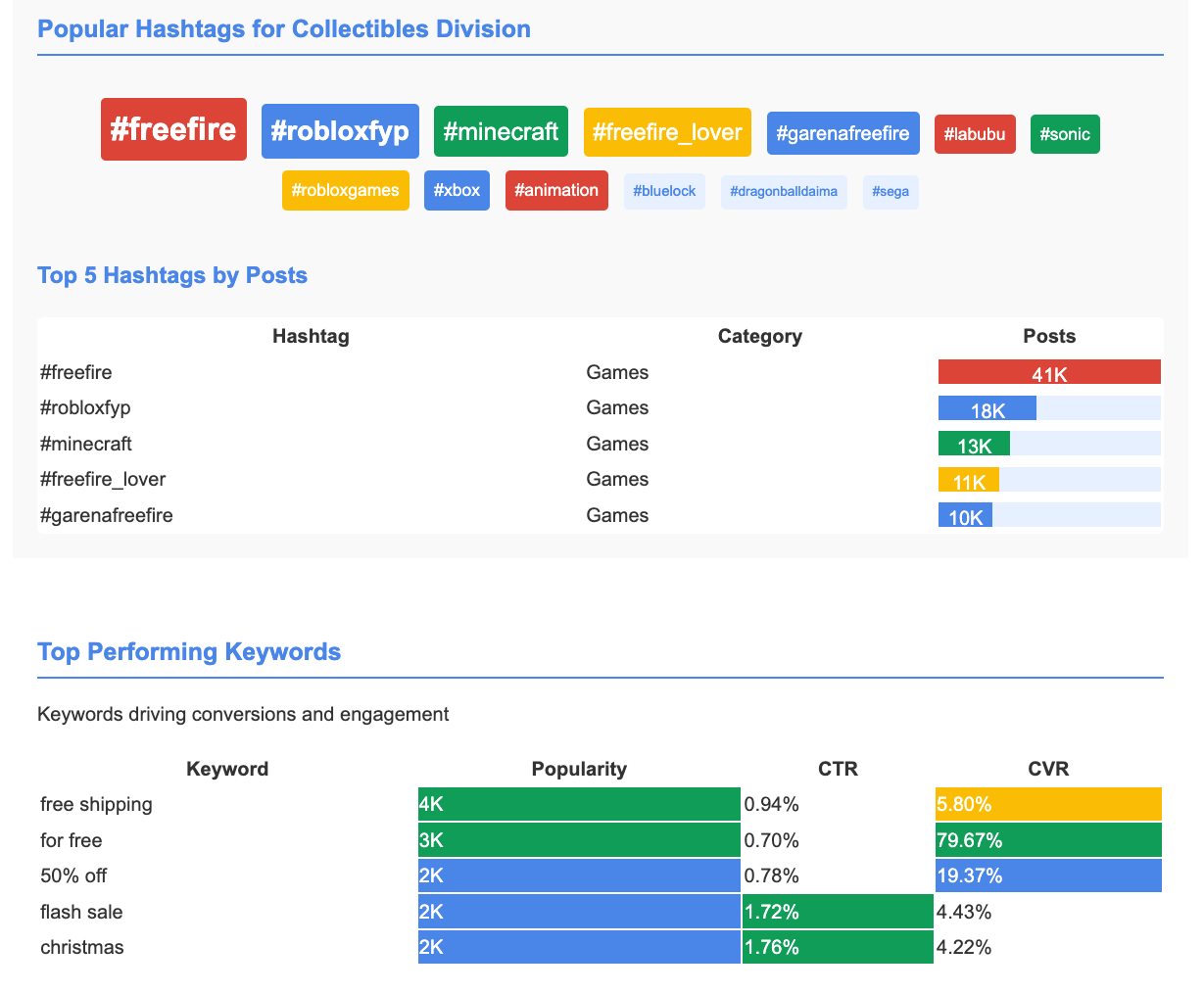Select #minecraft in the hashtag table

pos(86,444)
